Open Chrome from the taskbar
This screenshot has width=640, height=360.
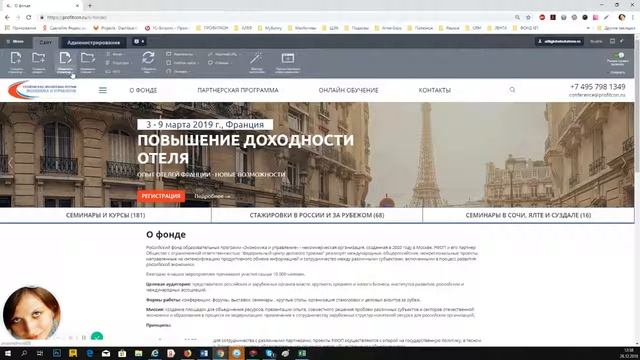pos(220,353)
